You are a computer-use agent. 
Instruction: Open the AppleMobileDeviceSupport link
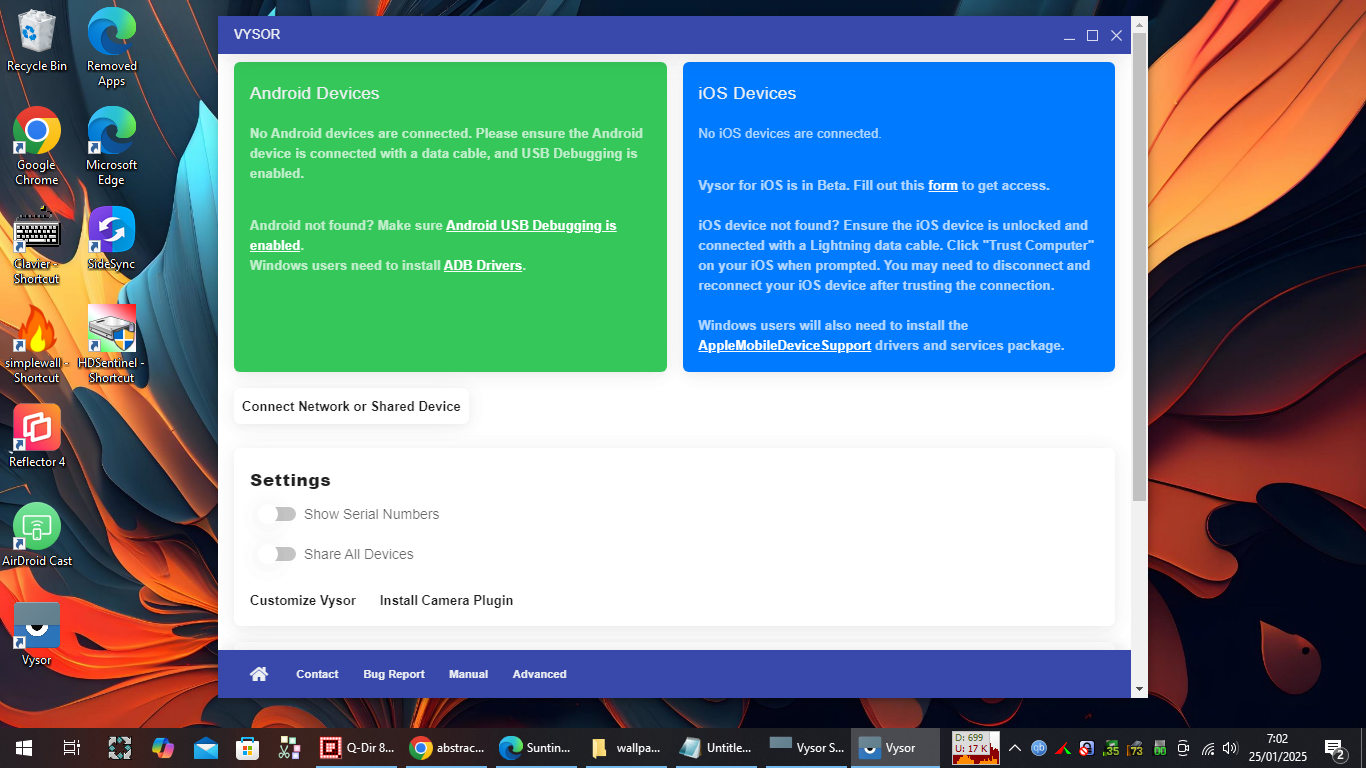tap(785, 345)
